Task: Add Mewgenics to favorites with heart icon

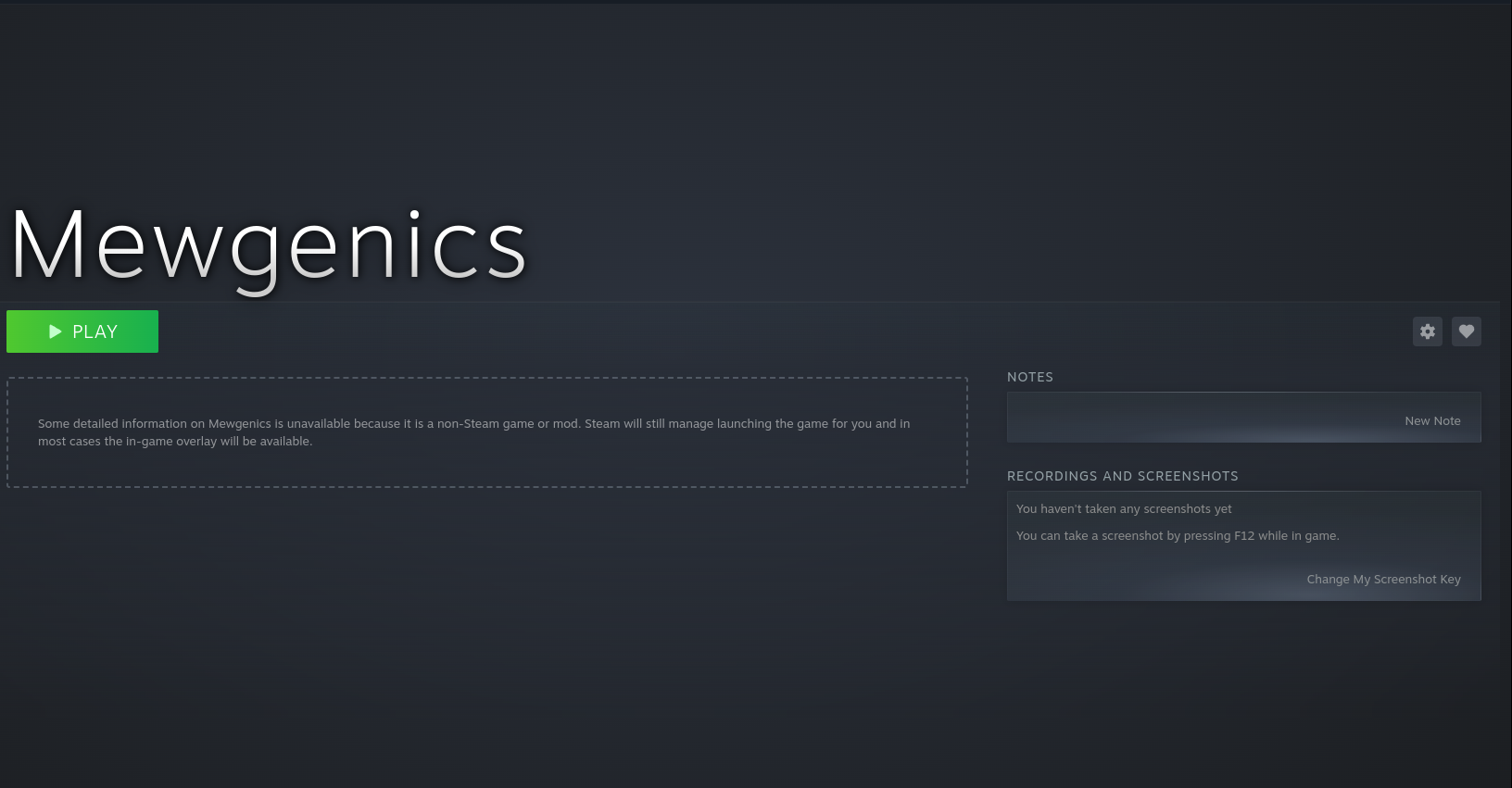Action: tap(1467, 331)
